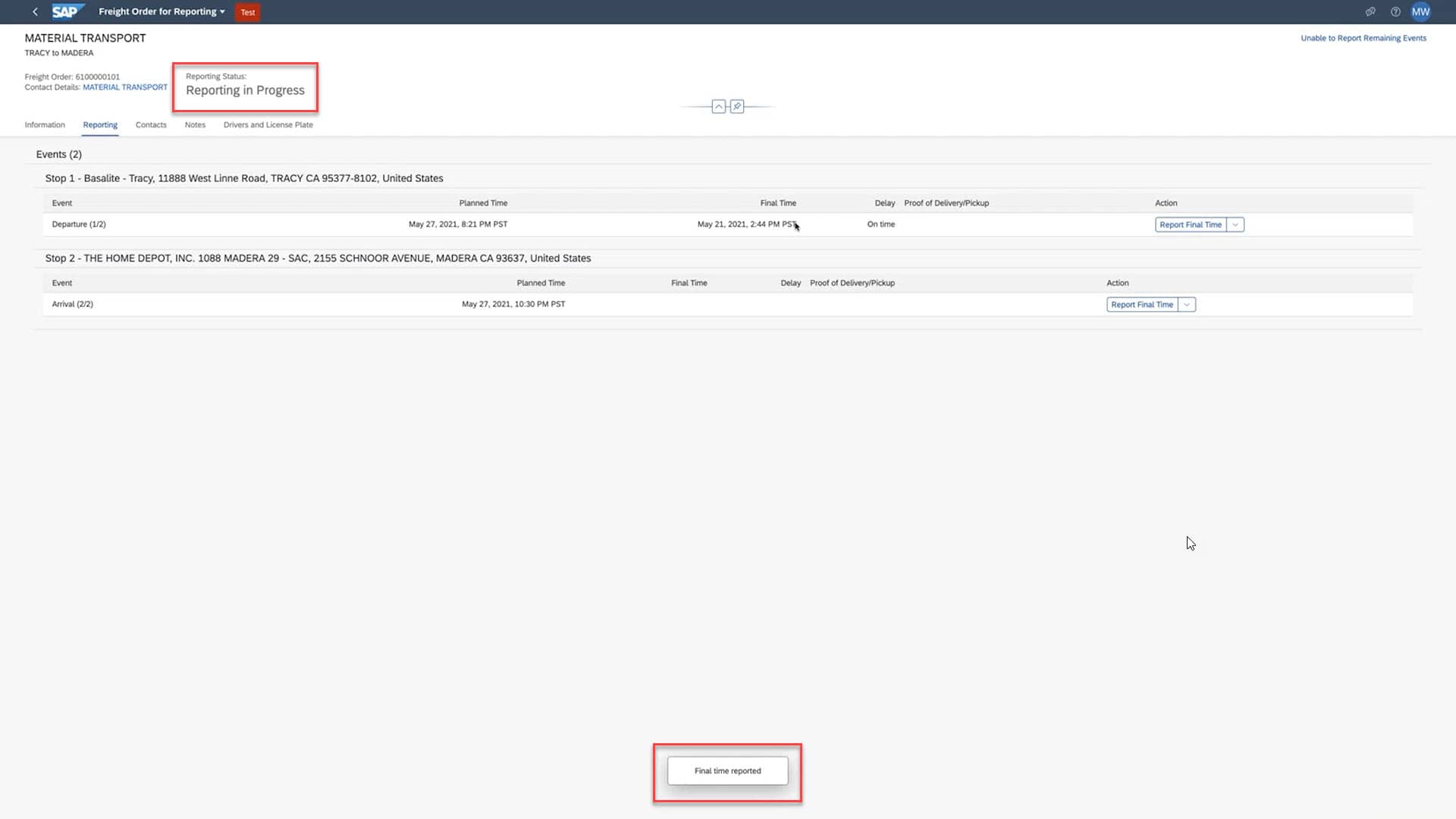Click planned time May 27, 2021, 8:21 PM PST

458,224
